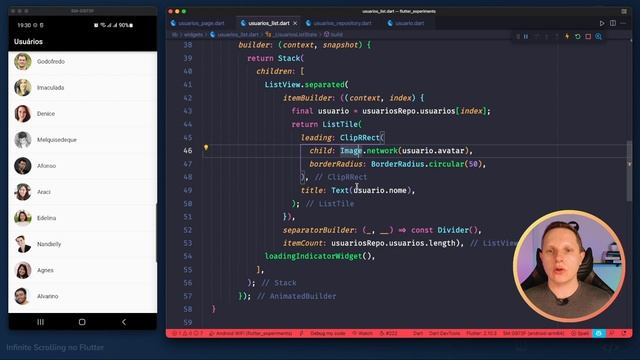Tap Godofredo in the phone user list
This screenshot has height=360, width=640.
point(83,62)
